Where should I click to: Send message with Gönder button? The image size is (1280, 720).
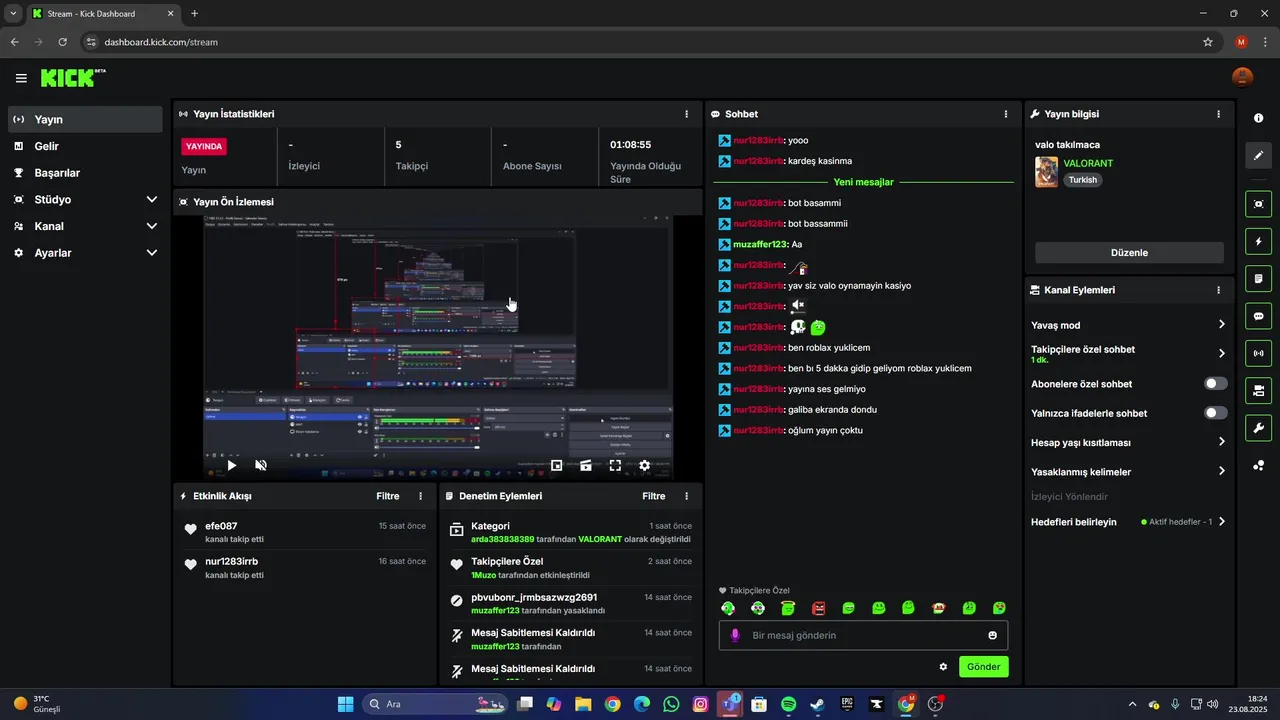984,666
